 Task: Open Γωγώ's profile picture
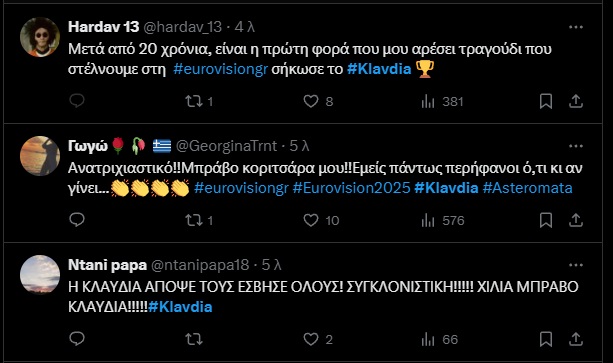[x=40, y=156]
